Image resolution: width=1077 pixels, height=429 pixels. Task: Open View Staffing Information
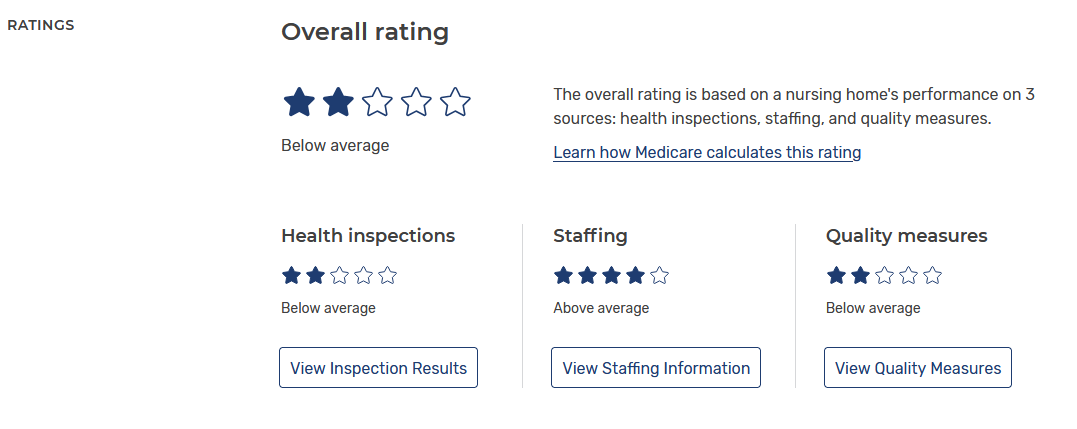click(x=656, y=368)
